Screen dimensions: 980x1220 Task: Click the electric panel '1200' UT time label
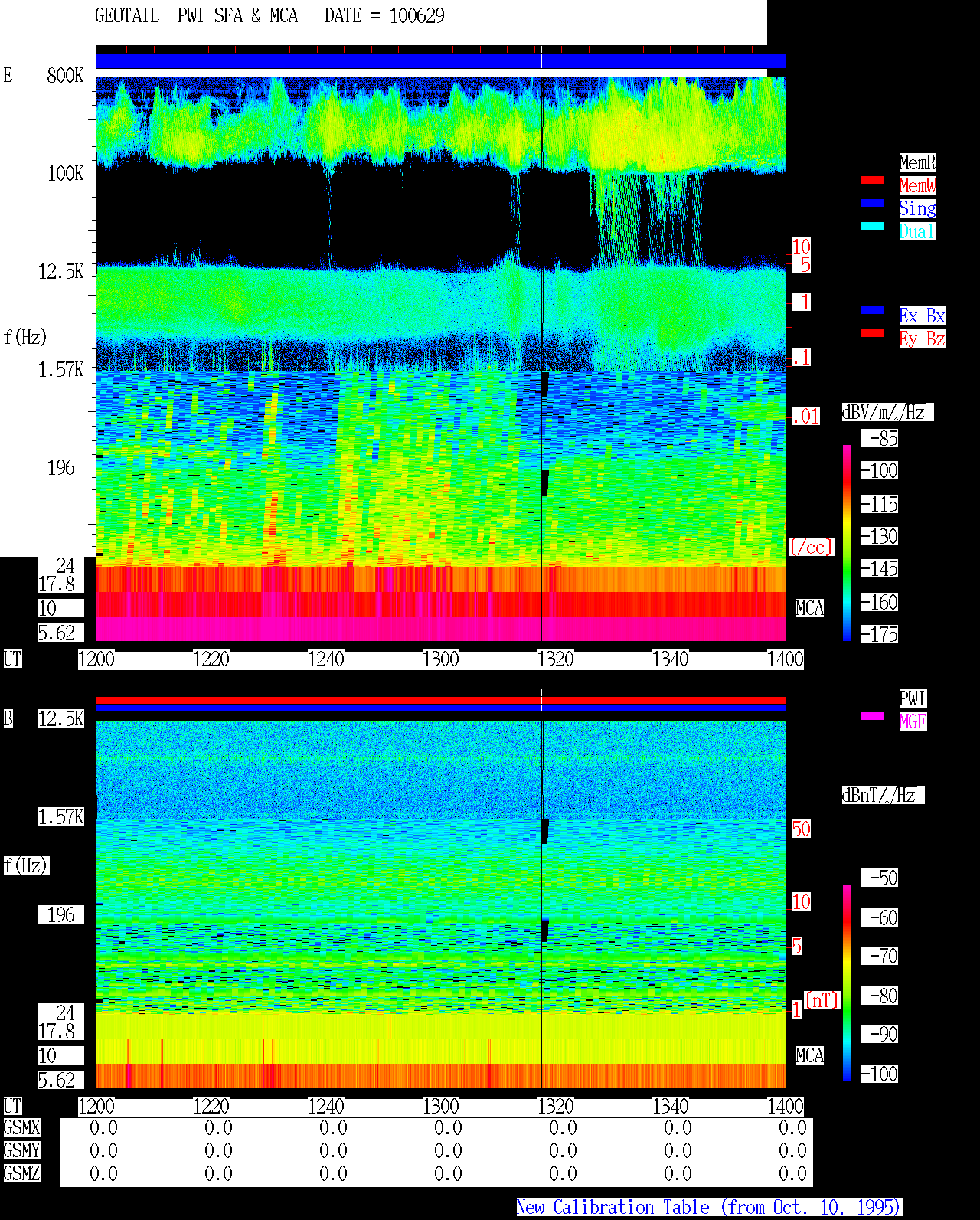pyautogui.click(x=96, y=659)
